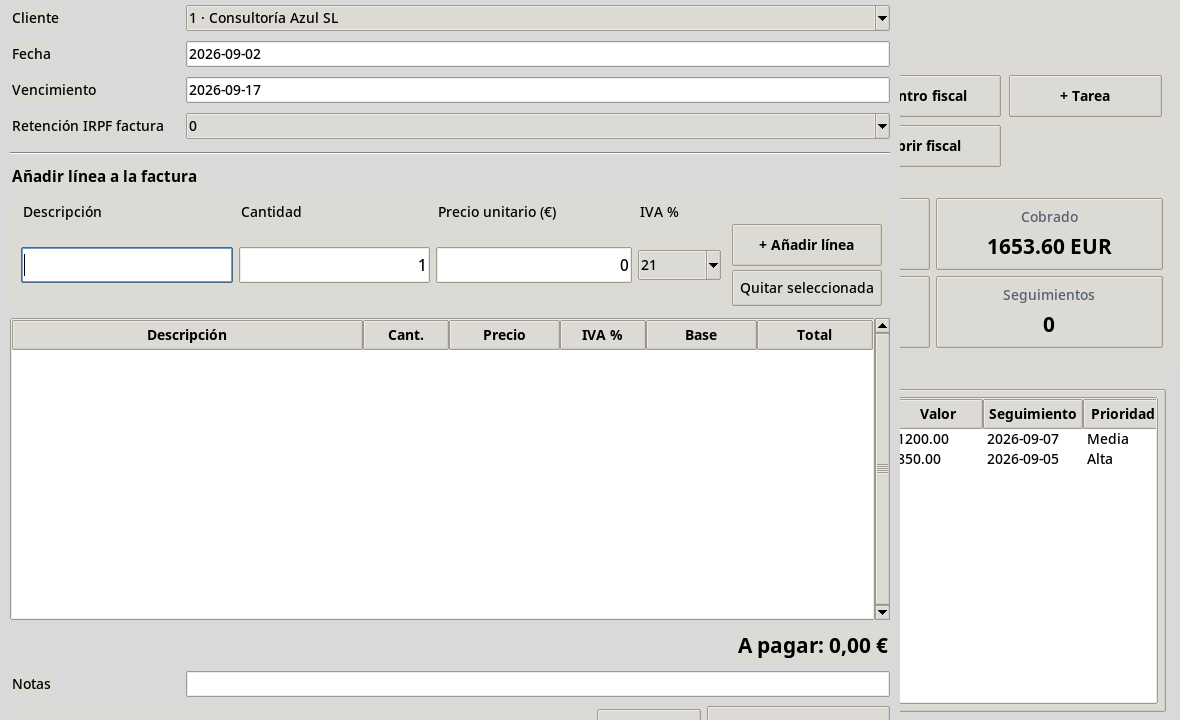Viewport: 1180px width, 720px height.
Task: Click the 1653.60 EUR Cobrado amount
Action: tap(1049, 247)
